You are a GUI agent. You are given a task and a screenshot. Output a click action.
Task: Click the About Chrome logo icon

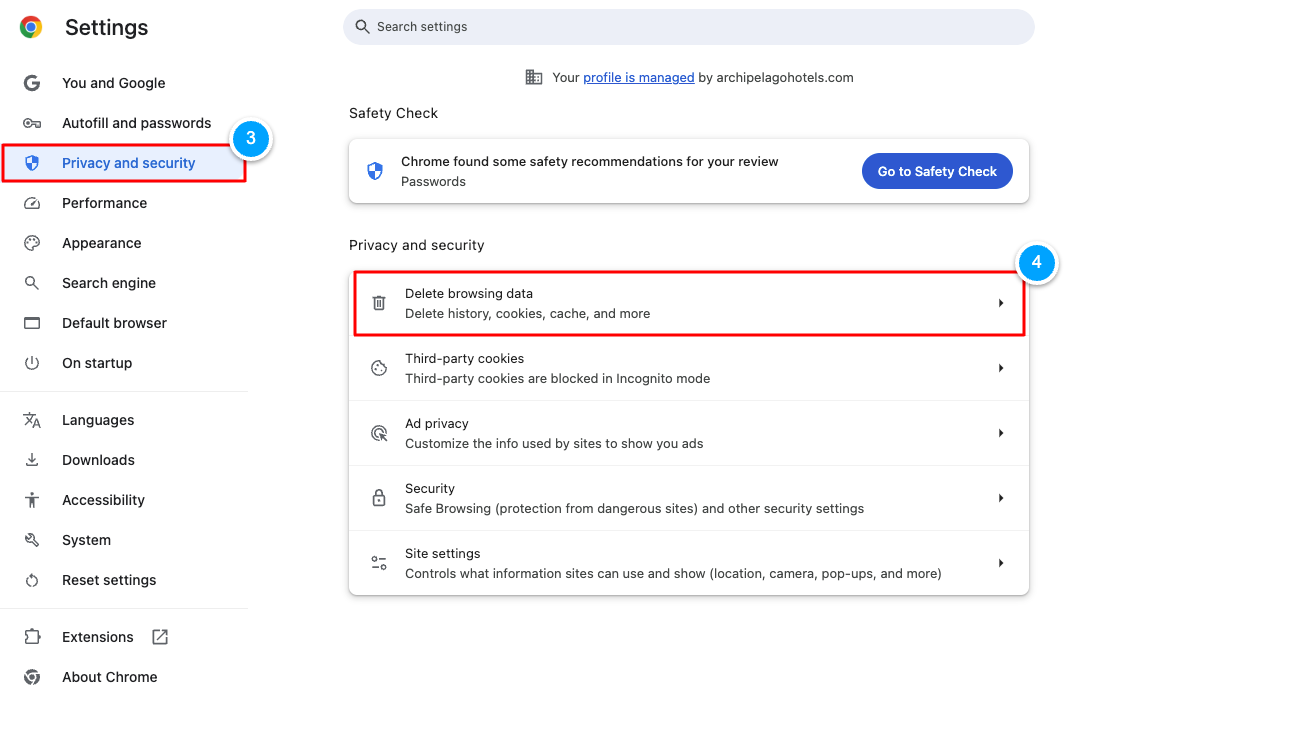pyautogui.click(x=32, y=677)
